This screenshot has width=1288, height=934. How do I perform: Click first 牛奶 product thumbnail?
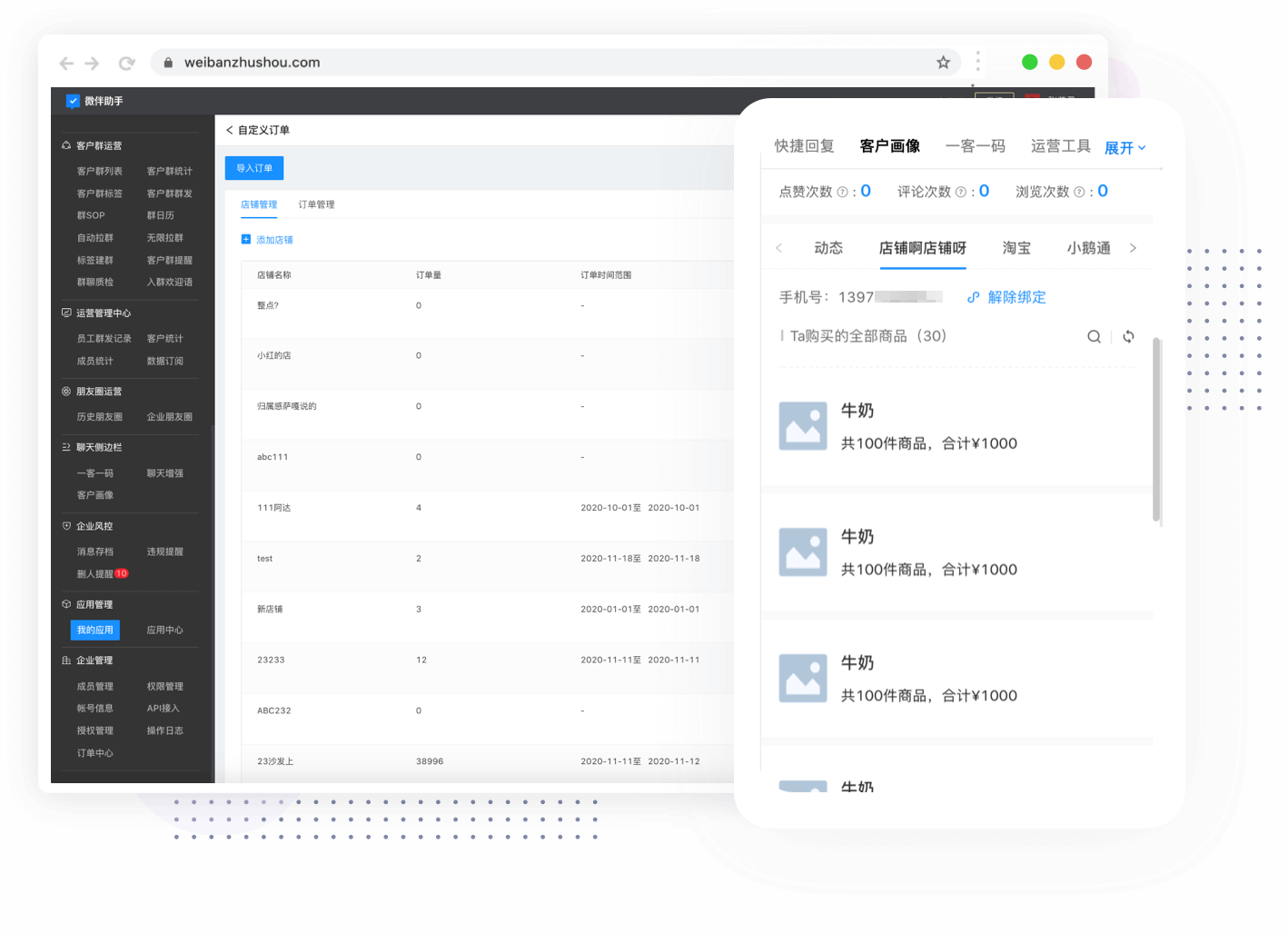[x=803, y=426]
